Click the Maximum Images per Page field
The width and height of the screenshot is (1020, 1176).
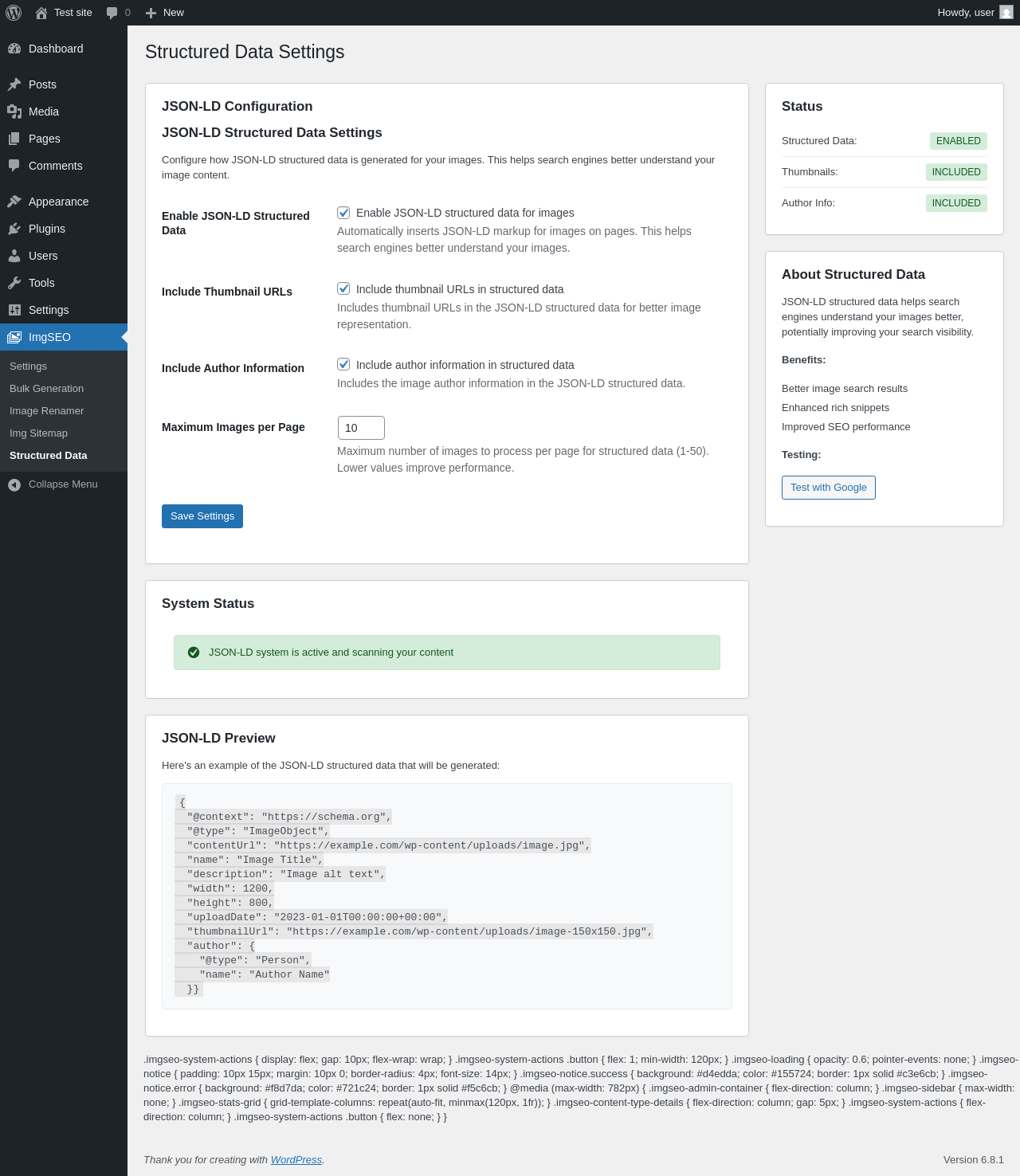361,428
